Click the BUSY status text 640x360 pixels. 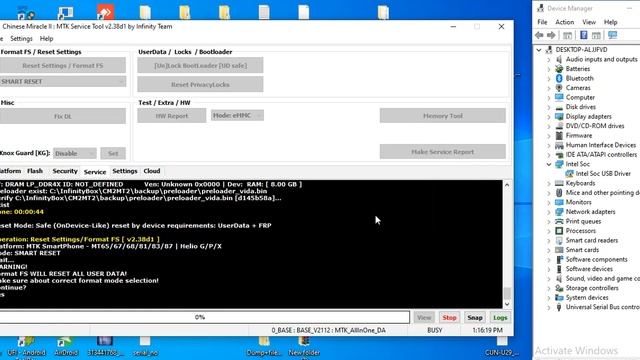click(435, 330)
